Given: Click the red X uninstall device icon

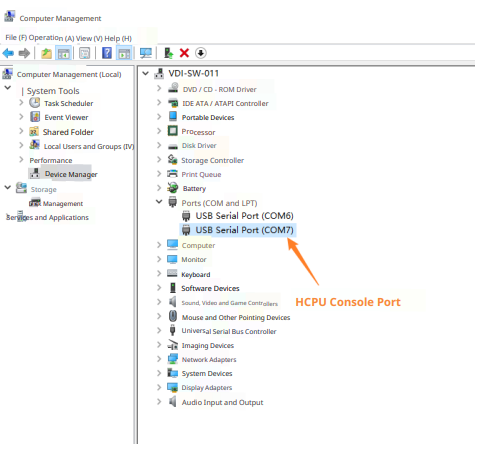Looking at the screenshot, I should (184, 53).
